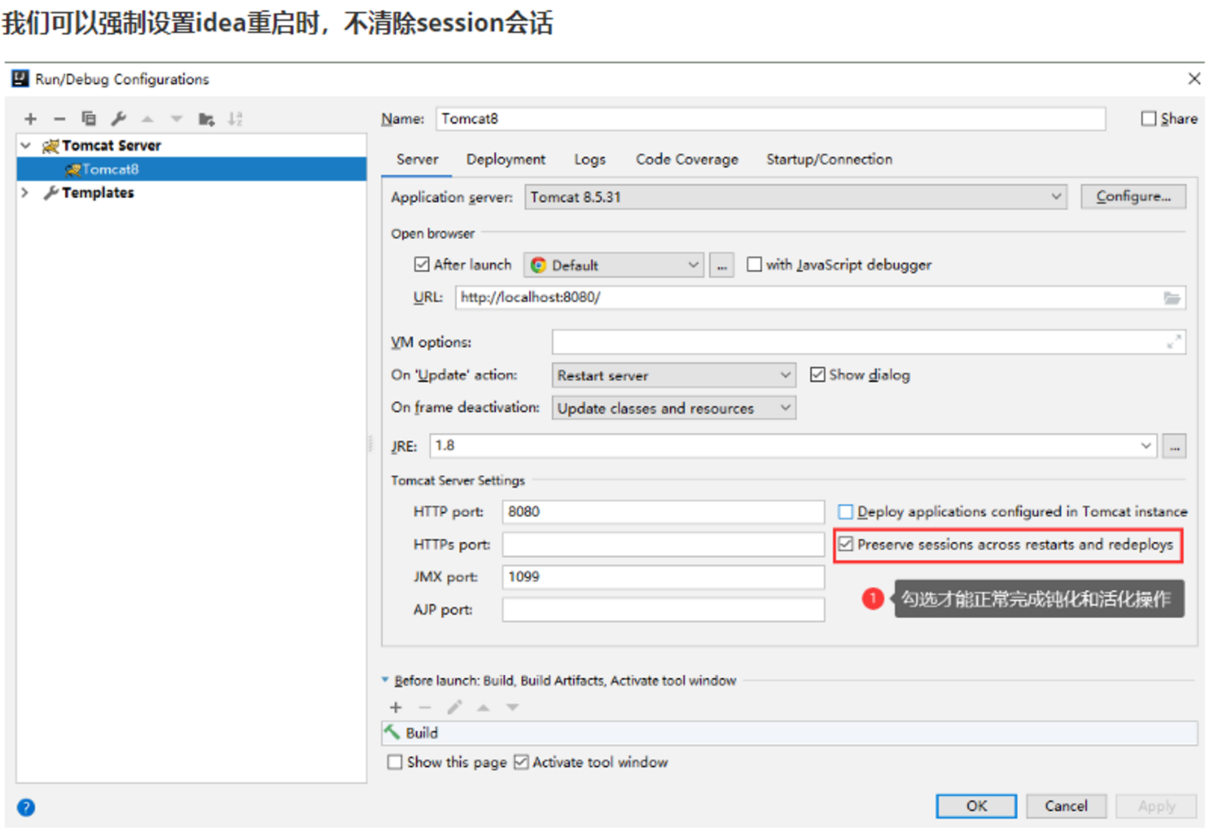Image resolution: width=1207 pixels, height=831 pixels.
Task: Click VM options input field
Action: click(868, 342)
